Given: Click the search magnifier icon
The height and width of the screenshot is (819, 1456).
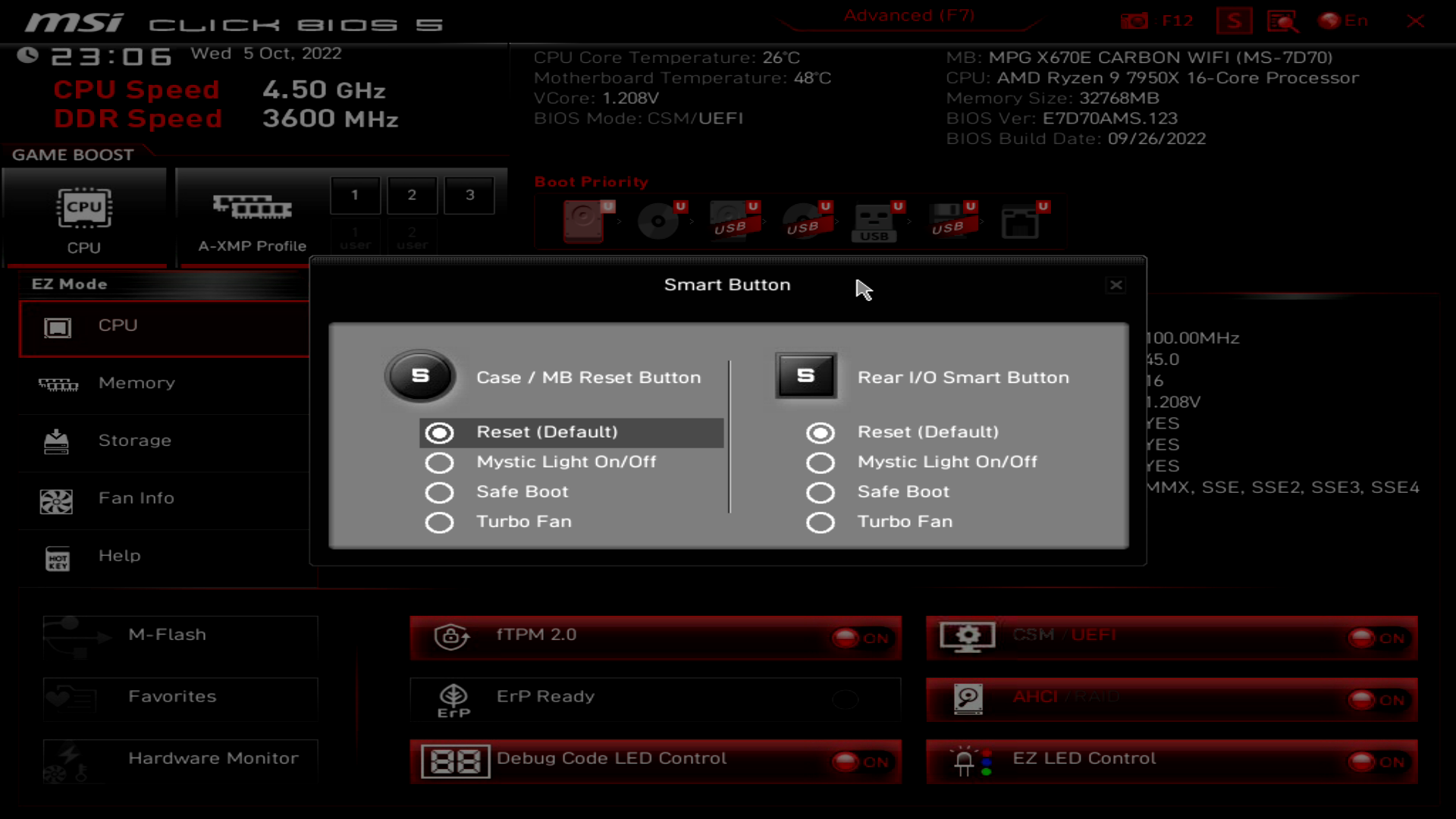Looking at the screenshot, I should click(1282, 21).
